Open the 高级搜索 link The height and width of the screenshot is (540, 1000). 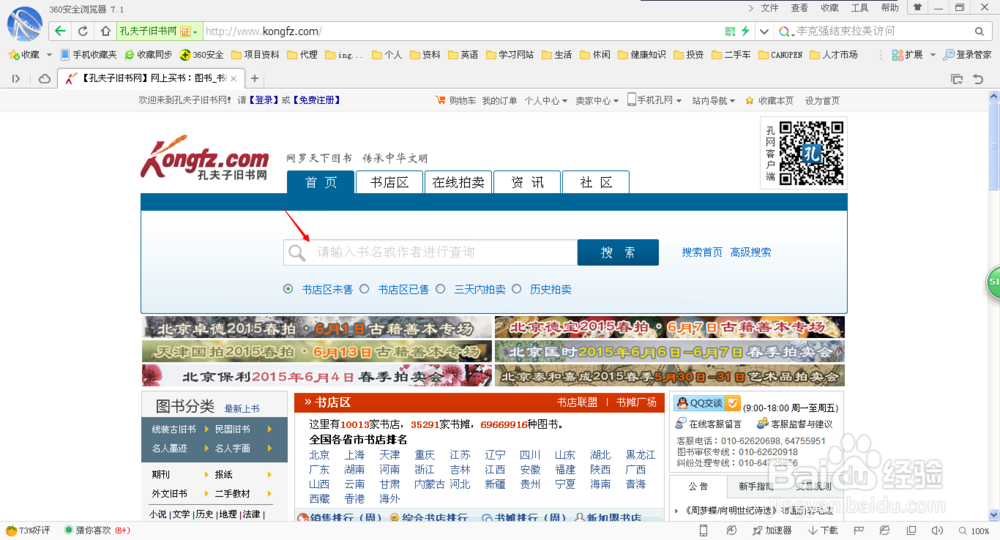click(751, 252)
